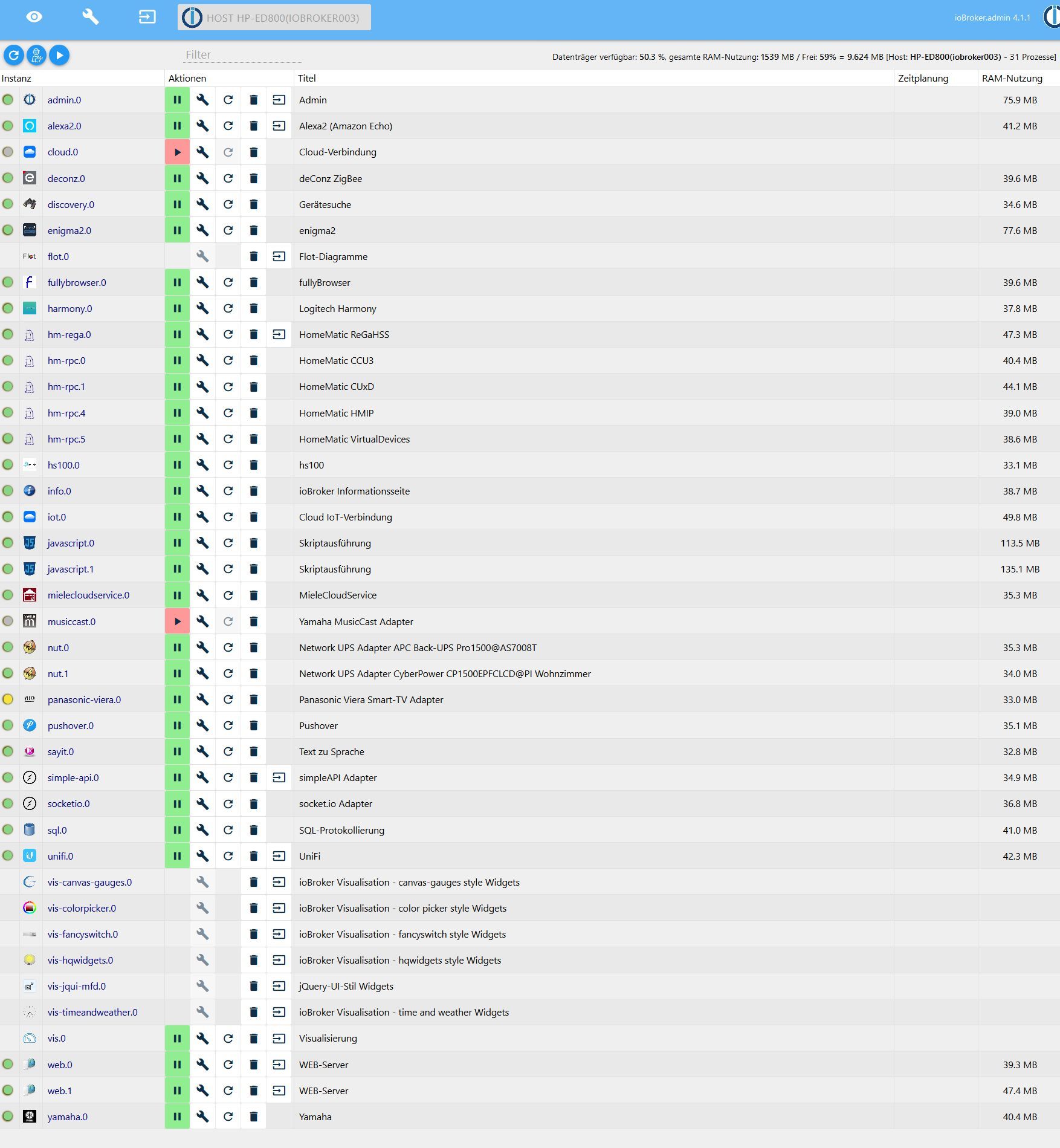Open the javascript.0 instance link
Image resolution: width=1060 pixels, height=1148 pixels.
[71, 543]
